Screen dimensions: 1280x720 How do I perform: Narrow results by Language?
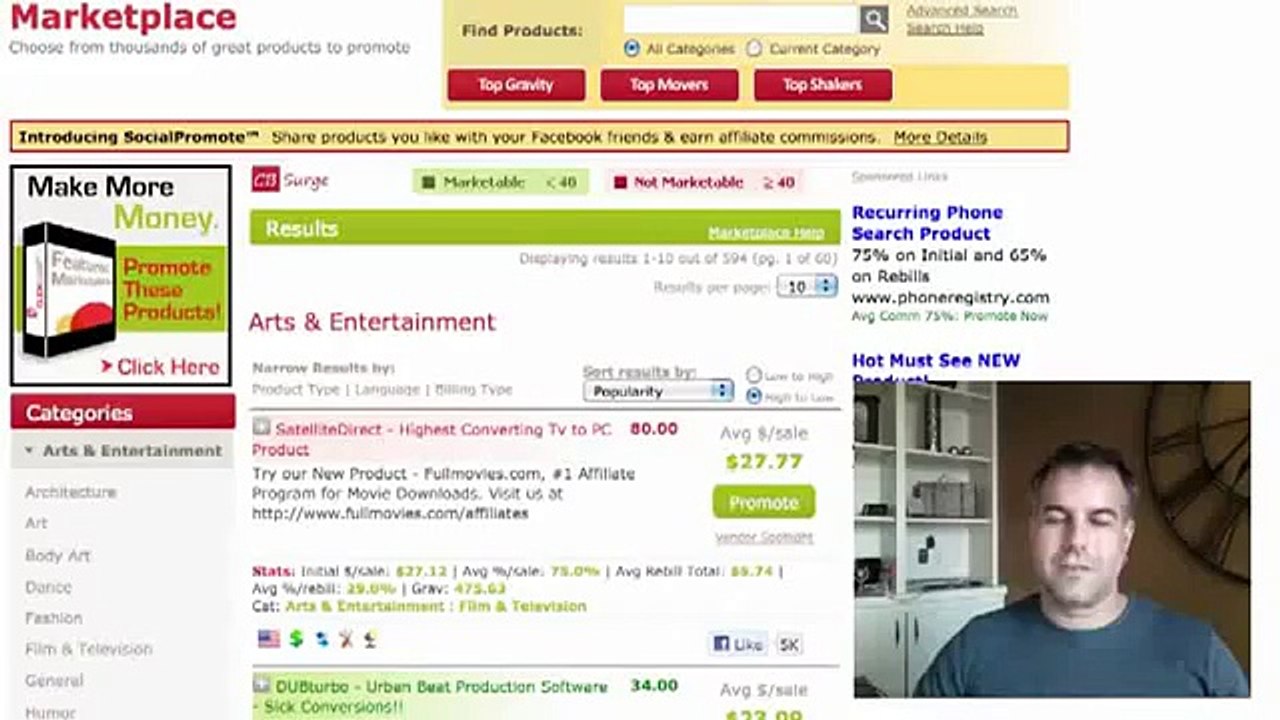point(387,389)
